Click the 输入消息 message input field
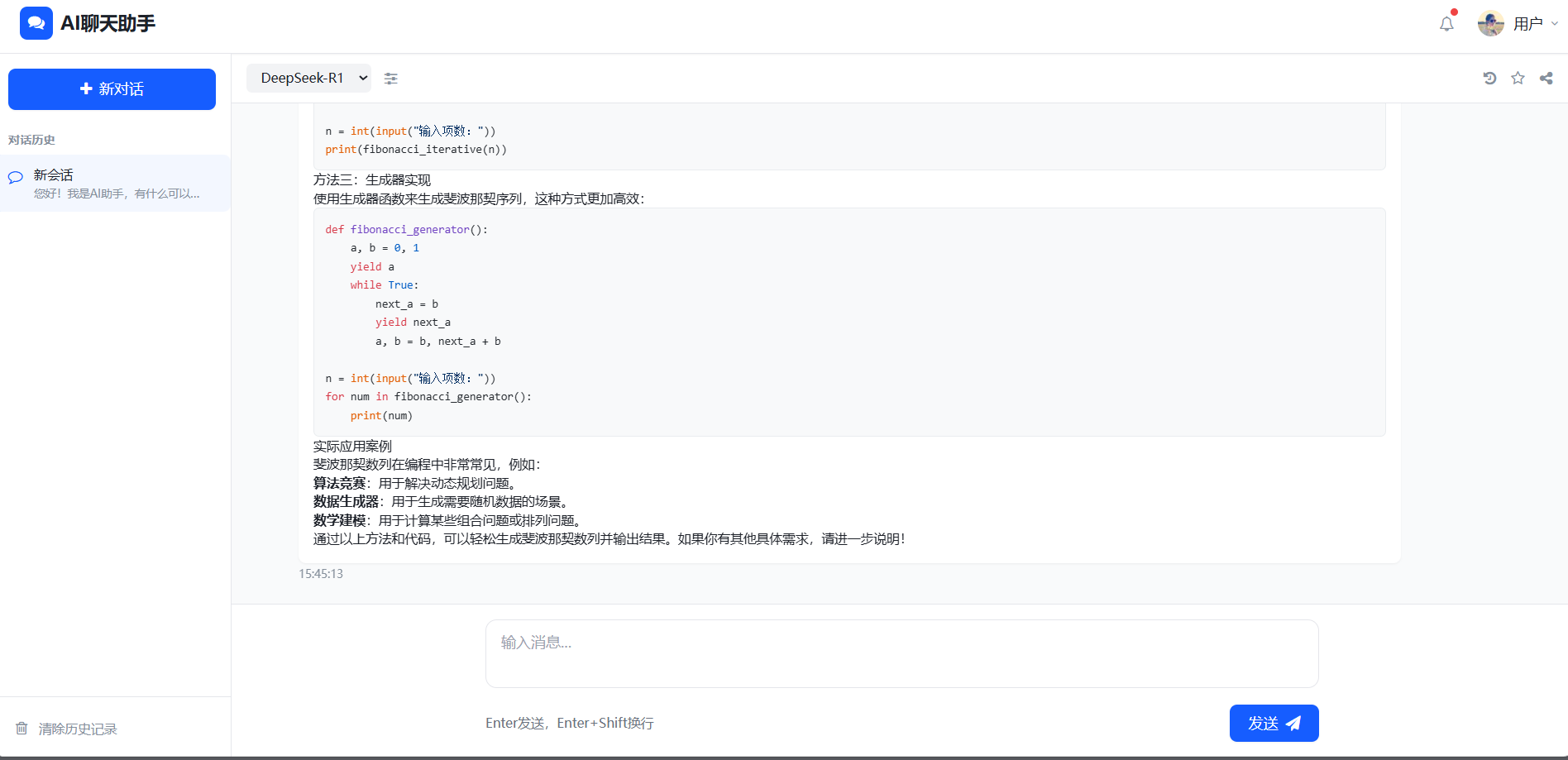This screenshot has width=1568, height=760. 901,653
